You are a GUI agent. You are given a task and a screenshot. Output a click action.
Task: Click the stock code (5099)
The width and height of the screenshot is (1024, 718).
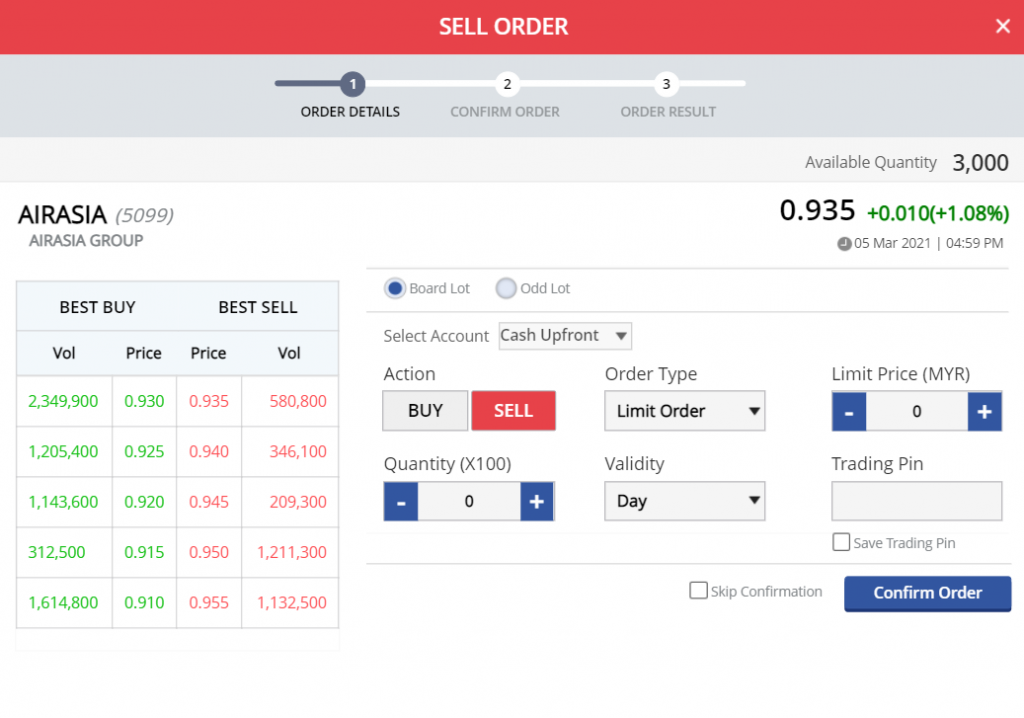(x=144, y=215)
